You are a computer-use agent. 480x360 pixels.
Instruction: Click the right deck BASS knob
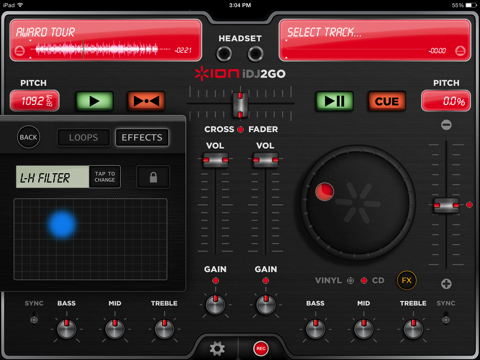pyautogui.click(x=315, y=329)
